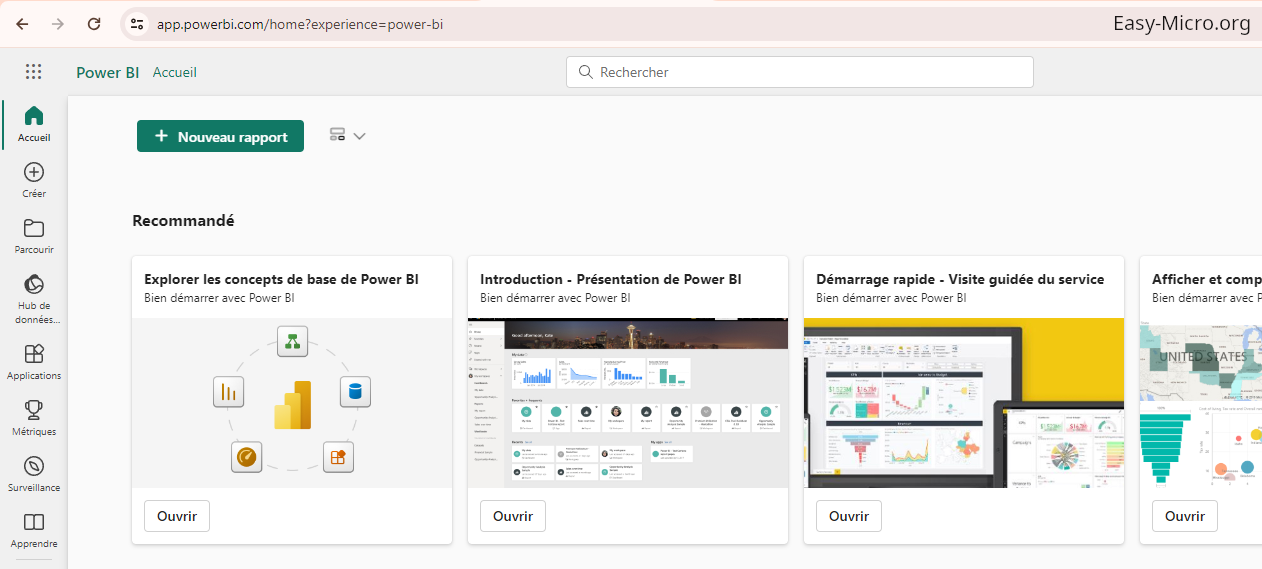Click title 'Démarrage rapide - Visite guidée du service'

click(960, 279)
